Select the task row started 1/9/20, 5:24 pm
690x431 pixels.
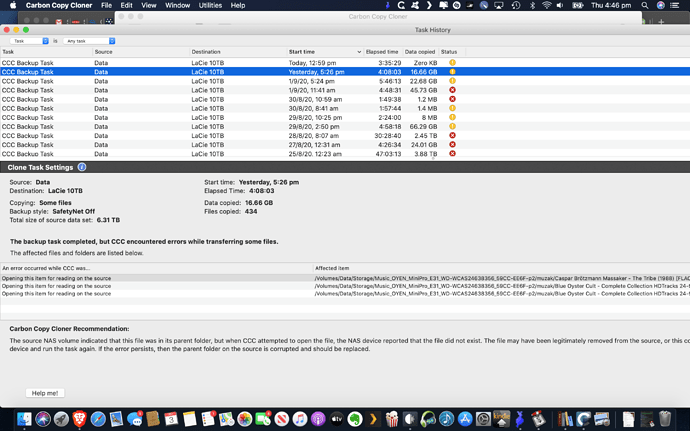pyautogui.click(x=345, y=81)
